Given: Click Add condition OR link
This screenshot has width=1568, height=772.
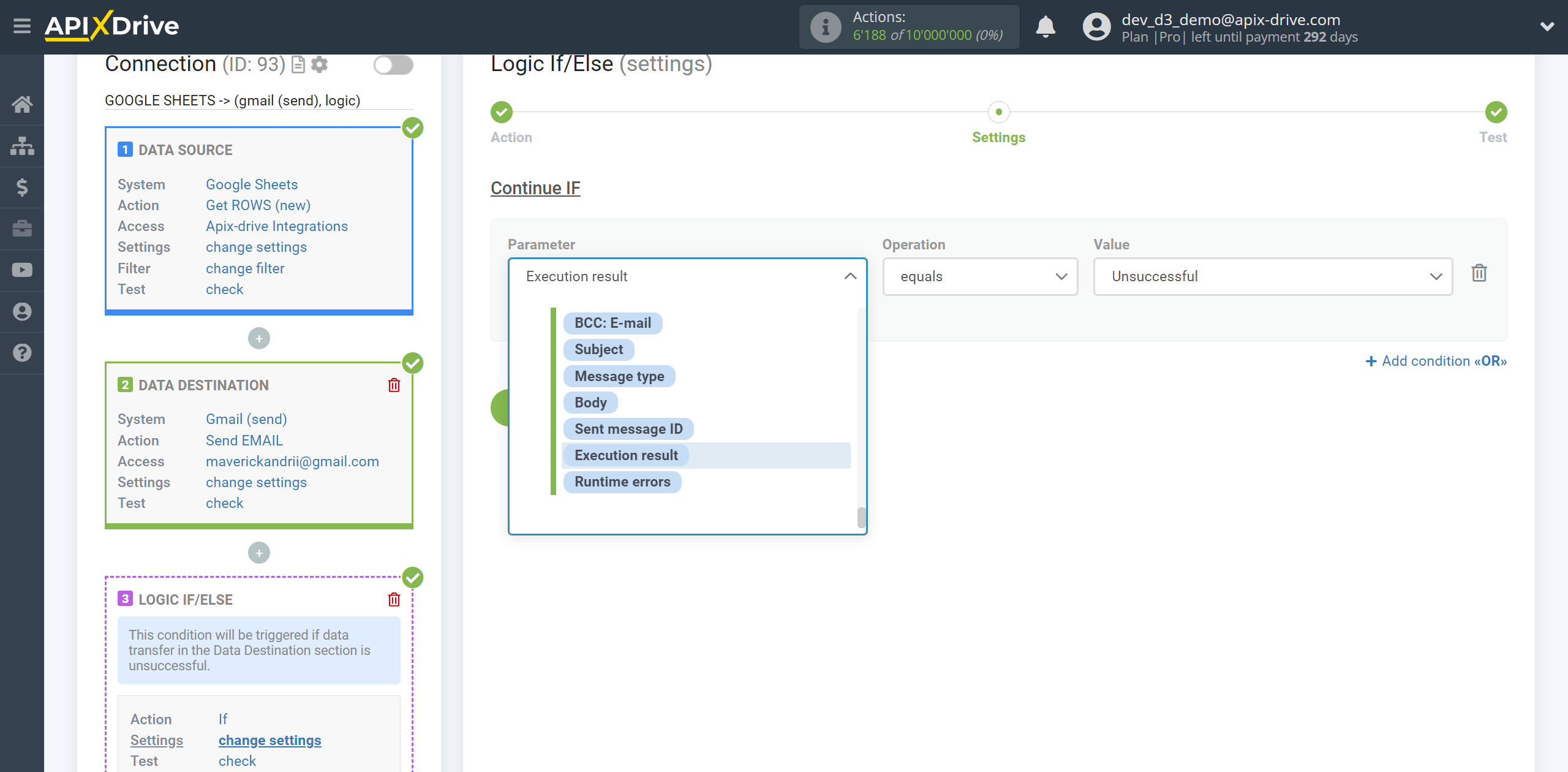Looking at the screenshot, I should pyautogui.click(x=1436, y=361).
